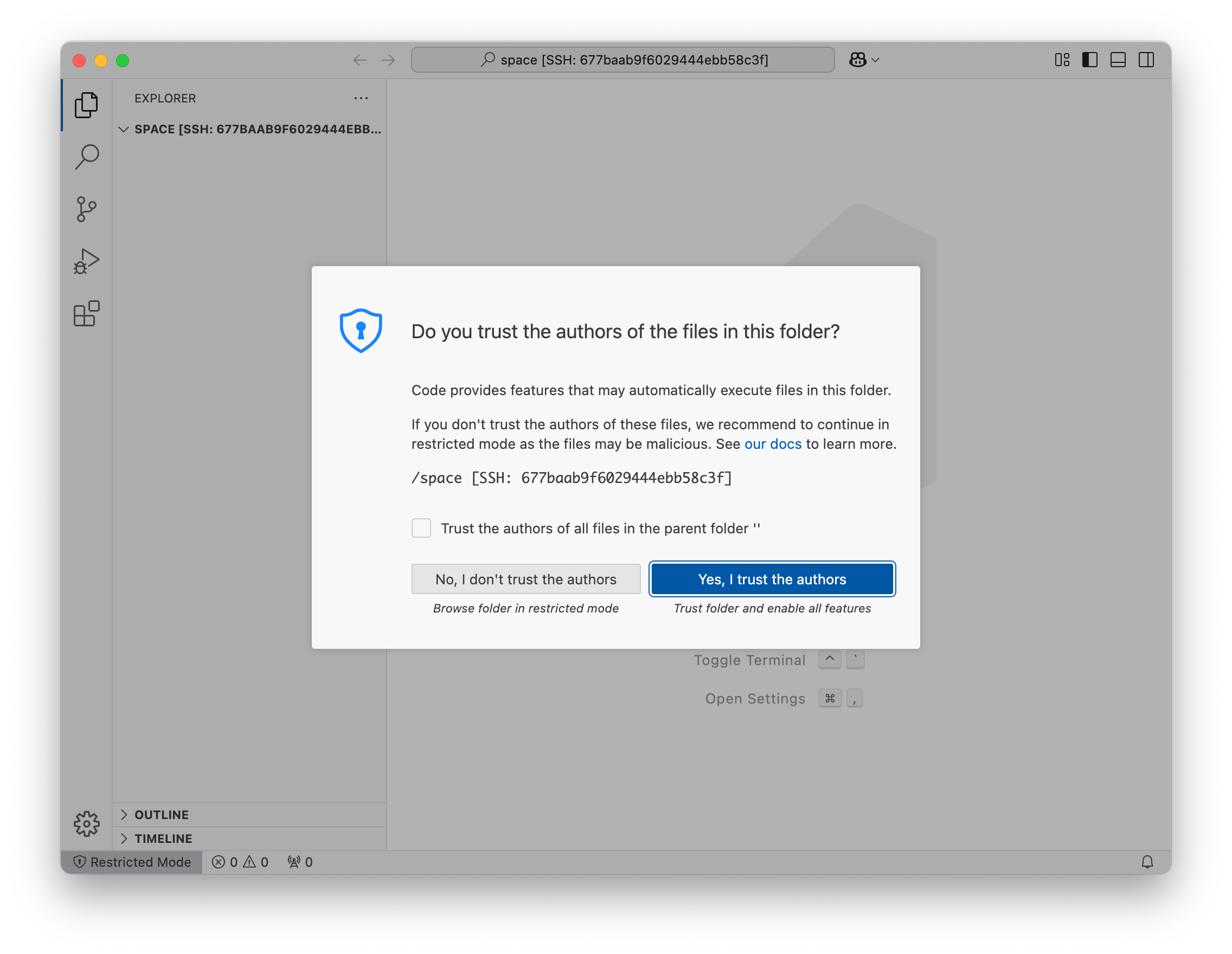Click the Go Back arrow
The height and width of the screenshot is (954, 1232).
tap(360, 60)
